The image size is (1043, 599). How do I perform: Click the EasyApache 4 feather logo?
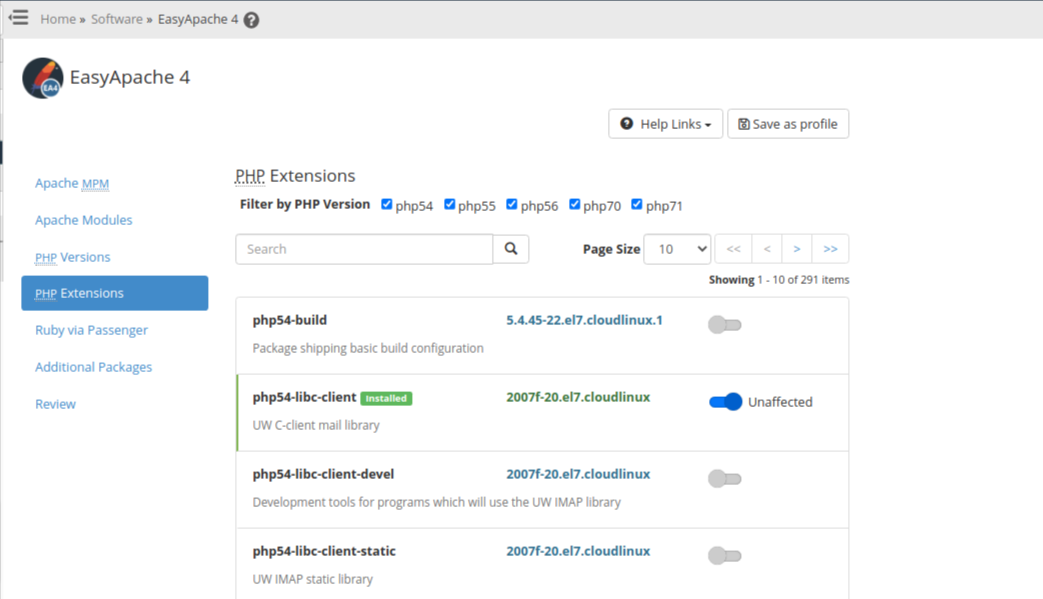[43, 78]
